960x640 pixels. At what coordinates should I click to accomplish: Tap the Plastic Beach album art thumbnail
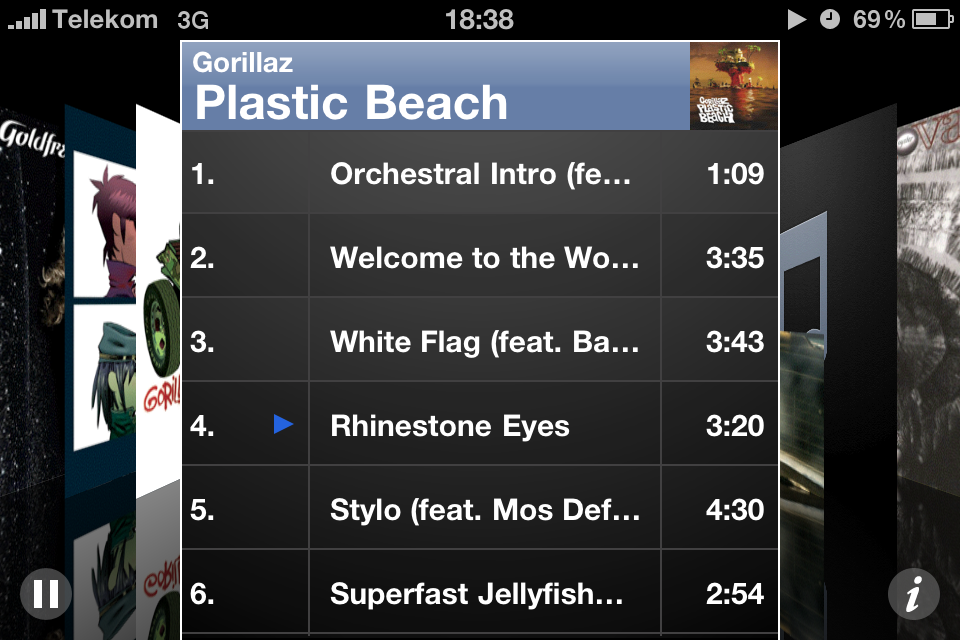(733, 84)
